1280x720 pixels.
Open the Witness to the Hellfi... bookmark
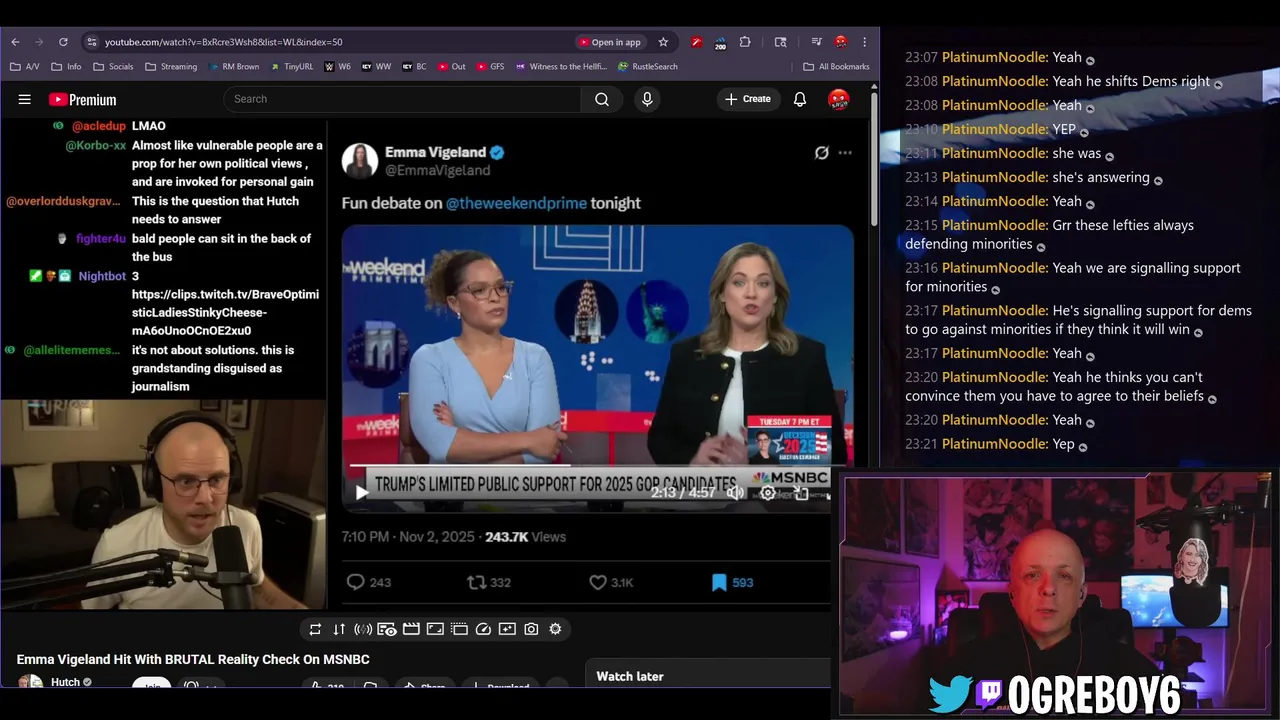pos(561,67)
